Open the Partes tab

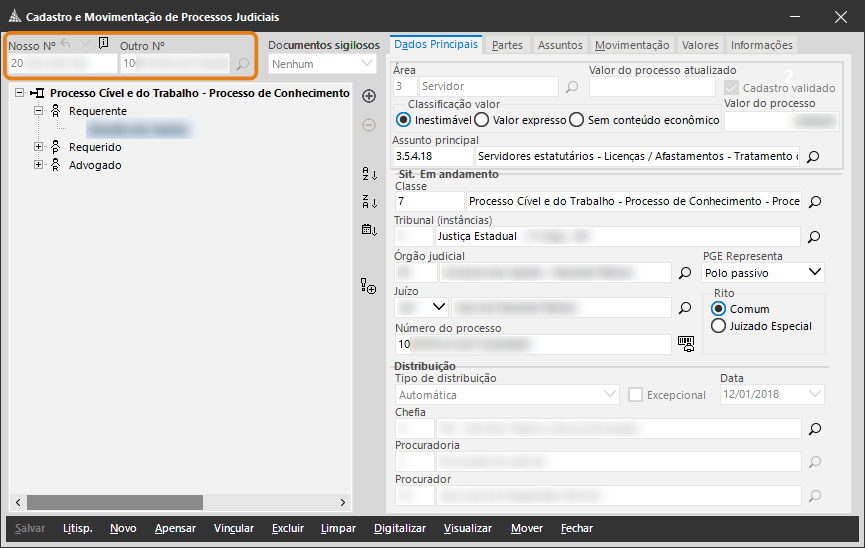click(507, 45)
